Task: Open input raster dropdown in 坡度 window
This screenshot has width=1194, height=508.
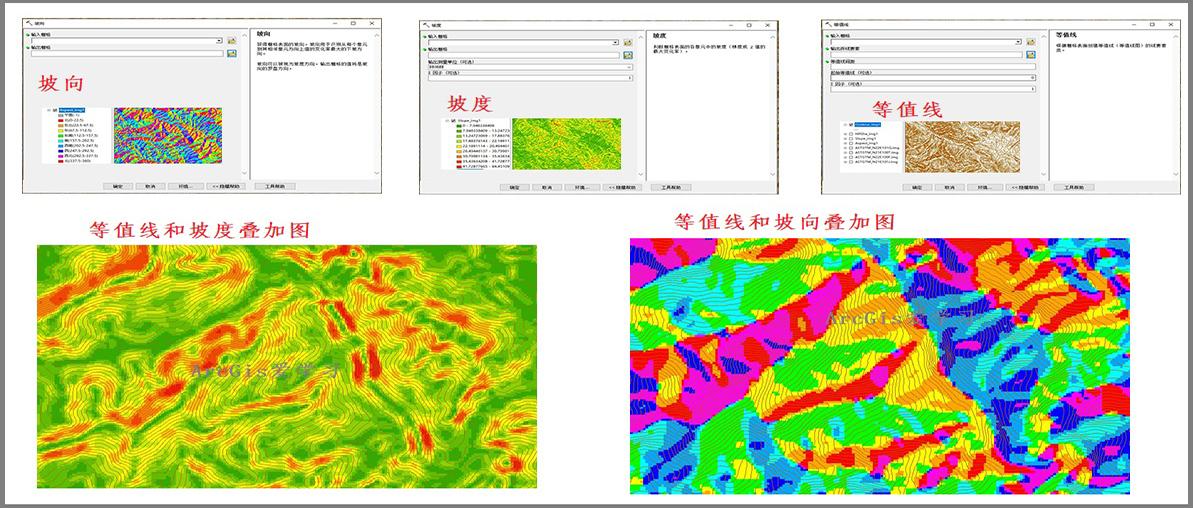Action: 615,43
